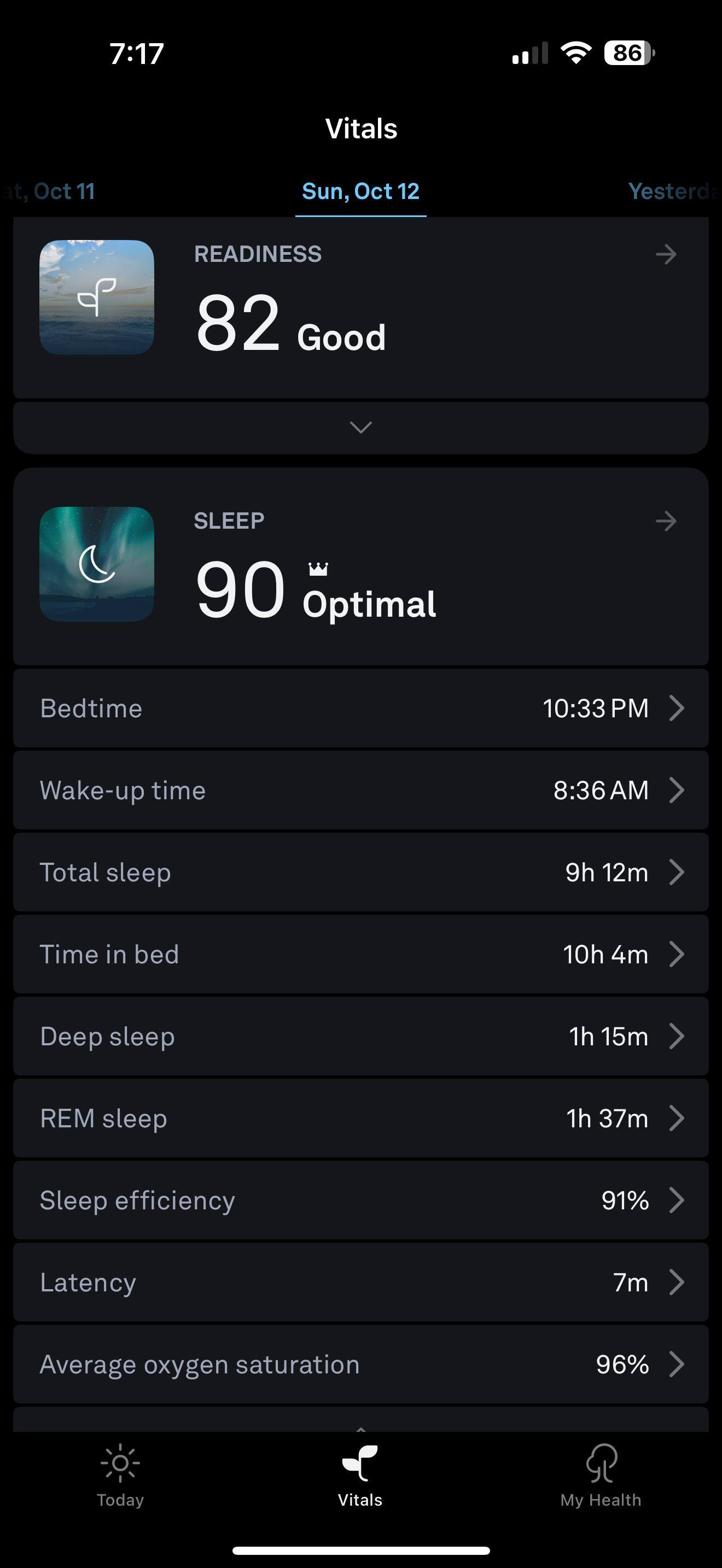Tap the battery indicator showing 86
Image resolution: width=722 pixels, height=1568 pixels.
point(628,53)
